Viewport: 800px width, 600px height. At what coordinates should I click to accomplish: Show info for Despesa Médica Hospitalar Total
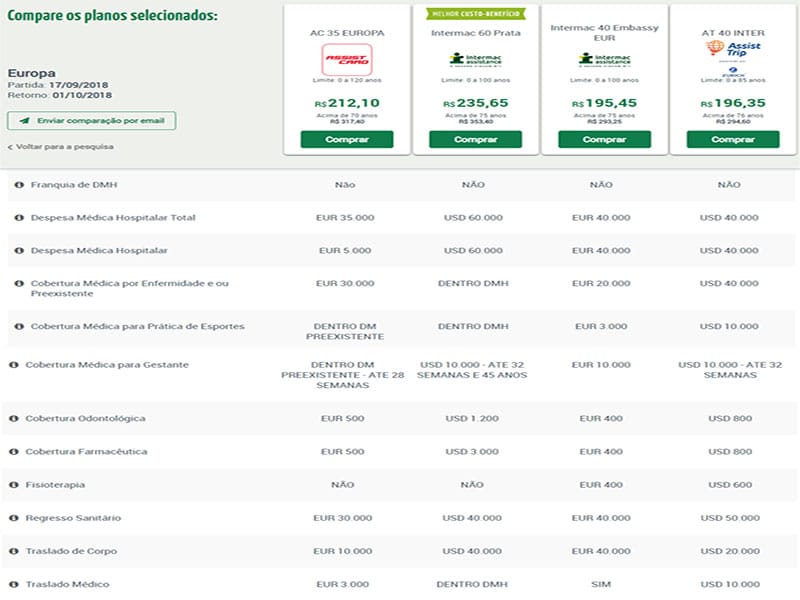point(19,217)
